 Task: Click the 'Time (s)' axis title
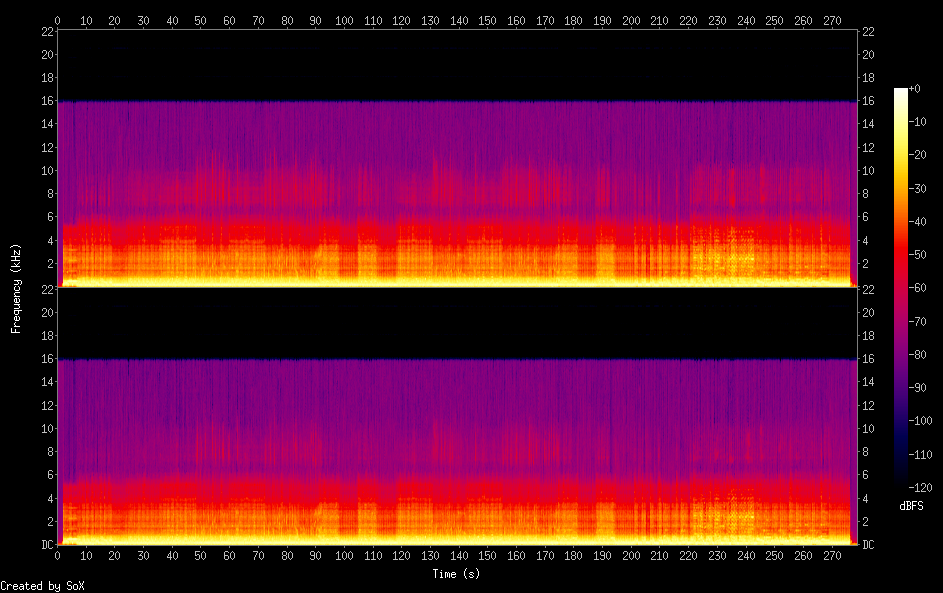click(x=456, y=574)
